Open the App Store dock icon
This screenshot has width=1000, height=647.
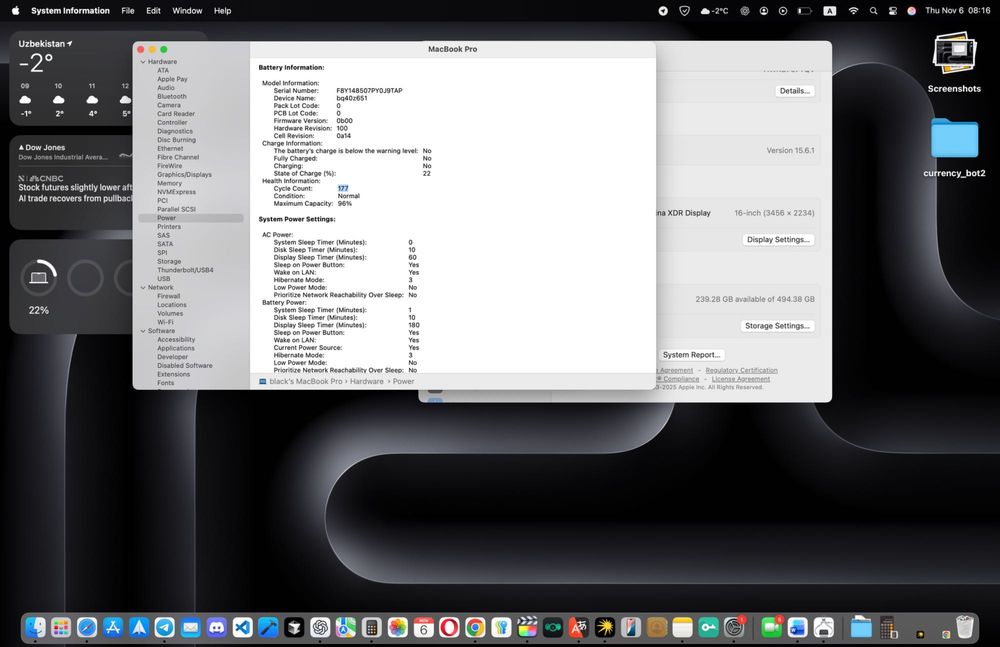coord(113,628)
